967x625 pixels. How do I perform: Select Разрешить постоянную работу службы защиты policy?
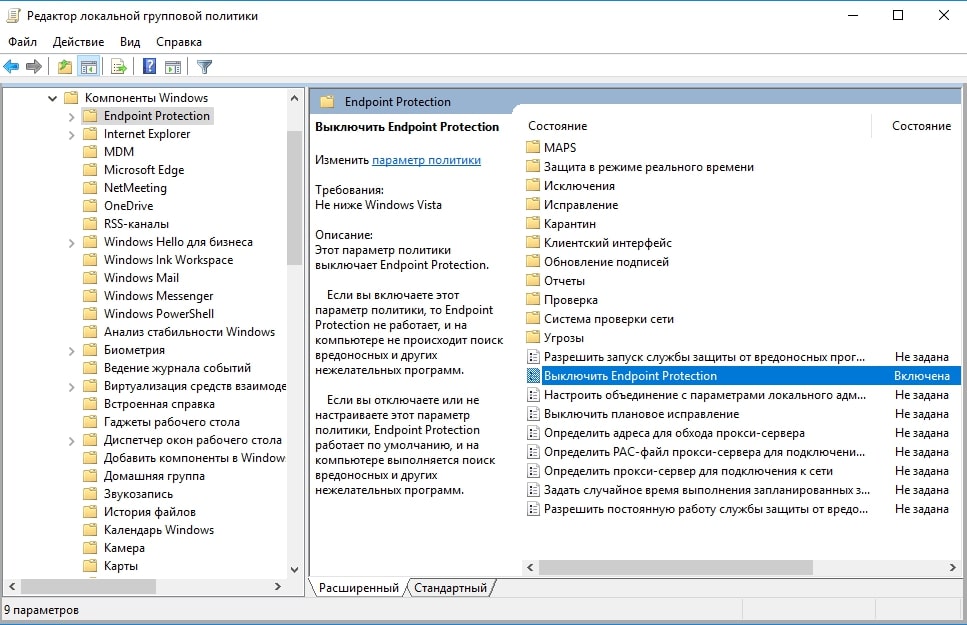(x=706, y=509)
